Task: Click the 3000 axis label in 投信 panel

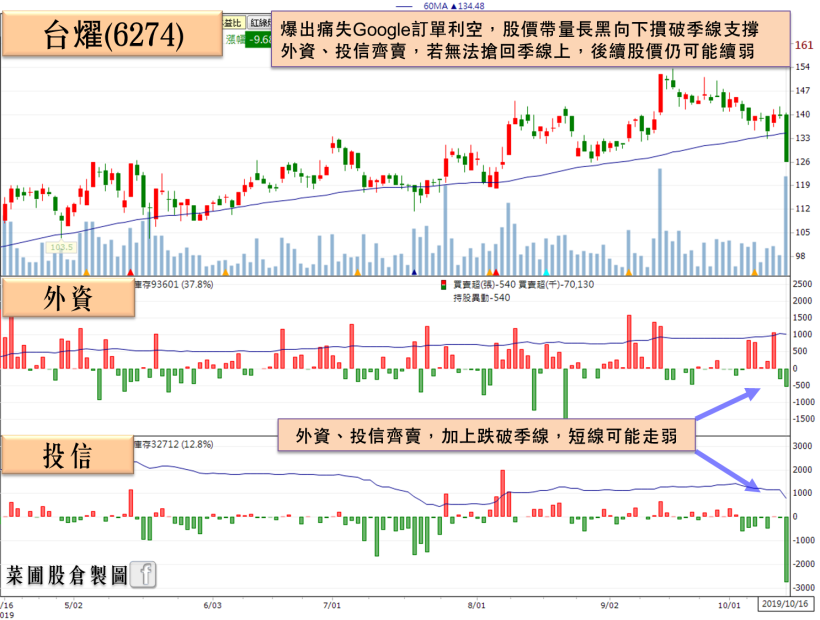Action: coord(802,446)
